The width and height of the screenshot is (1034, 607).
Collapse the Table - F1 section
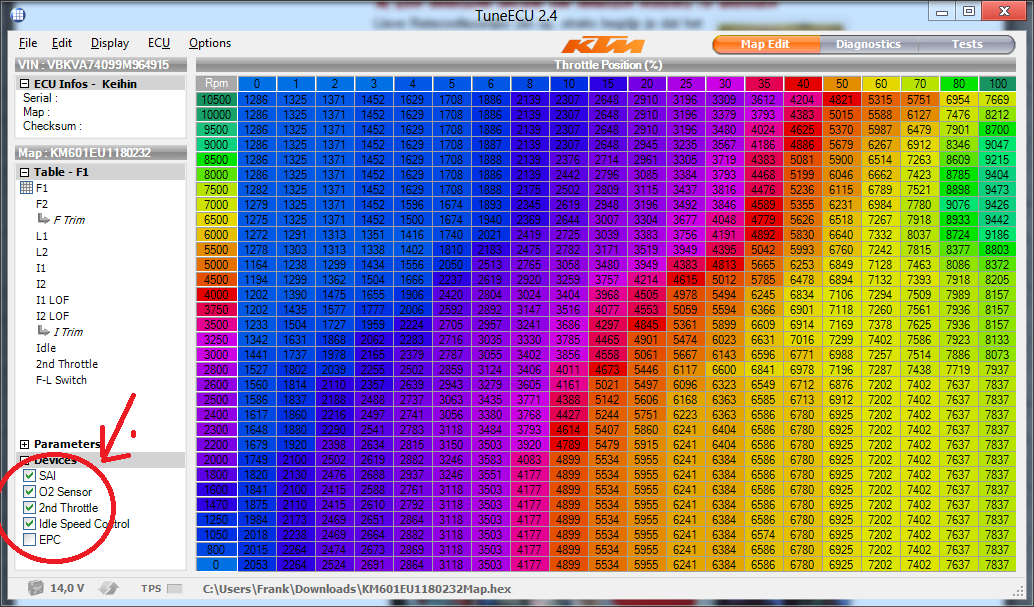tap(25, 172)
